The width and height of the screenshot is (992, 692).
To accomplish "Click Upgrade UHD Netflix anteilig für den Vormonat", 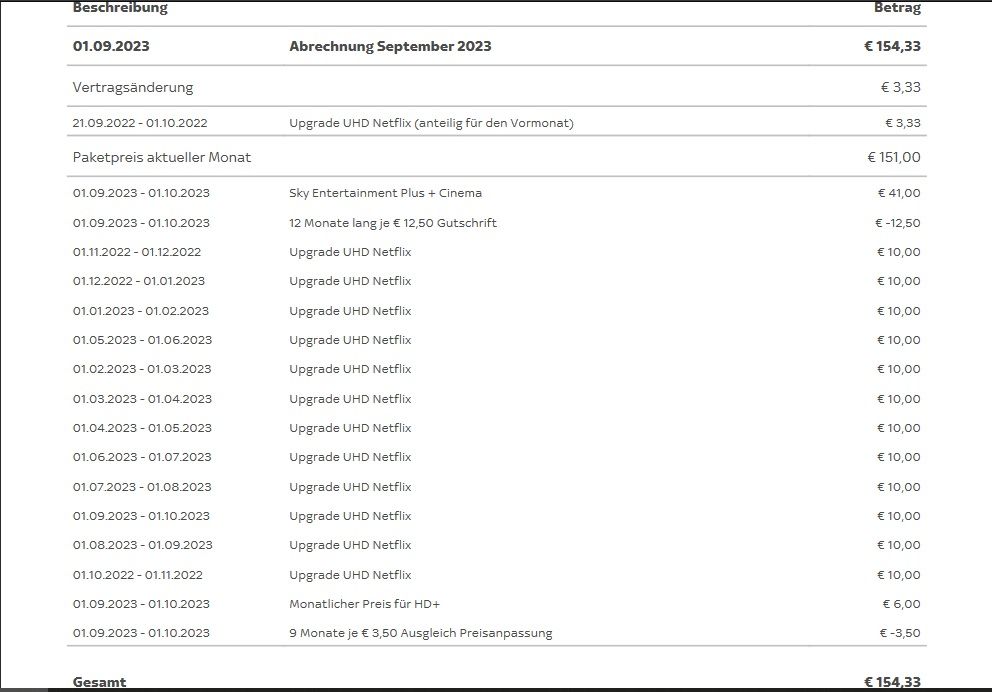I will tap(431, 123).
